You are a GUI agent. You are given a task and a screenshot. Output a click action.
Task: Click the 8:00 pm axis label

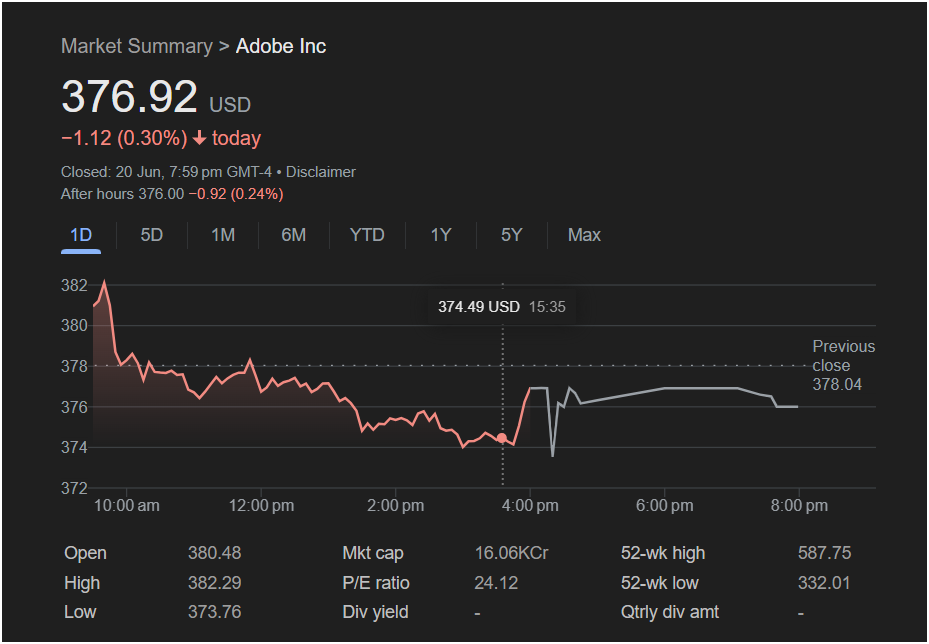[x=799, y=506]
